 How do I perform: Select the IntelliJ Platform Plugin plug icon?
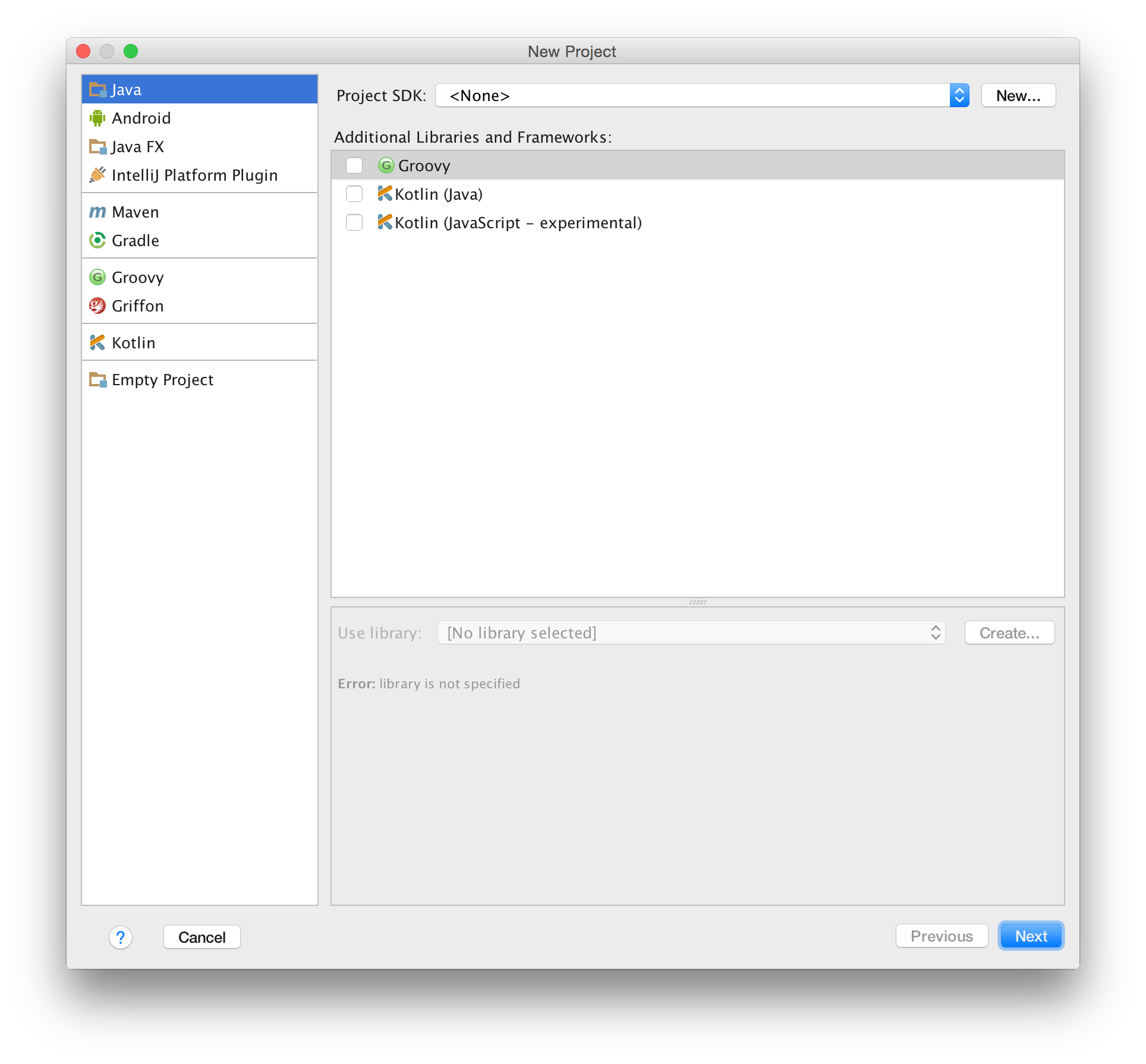point(98,175)
